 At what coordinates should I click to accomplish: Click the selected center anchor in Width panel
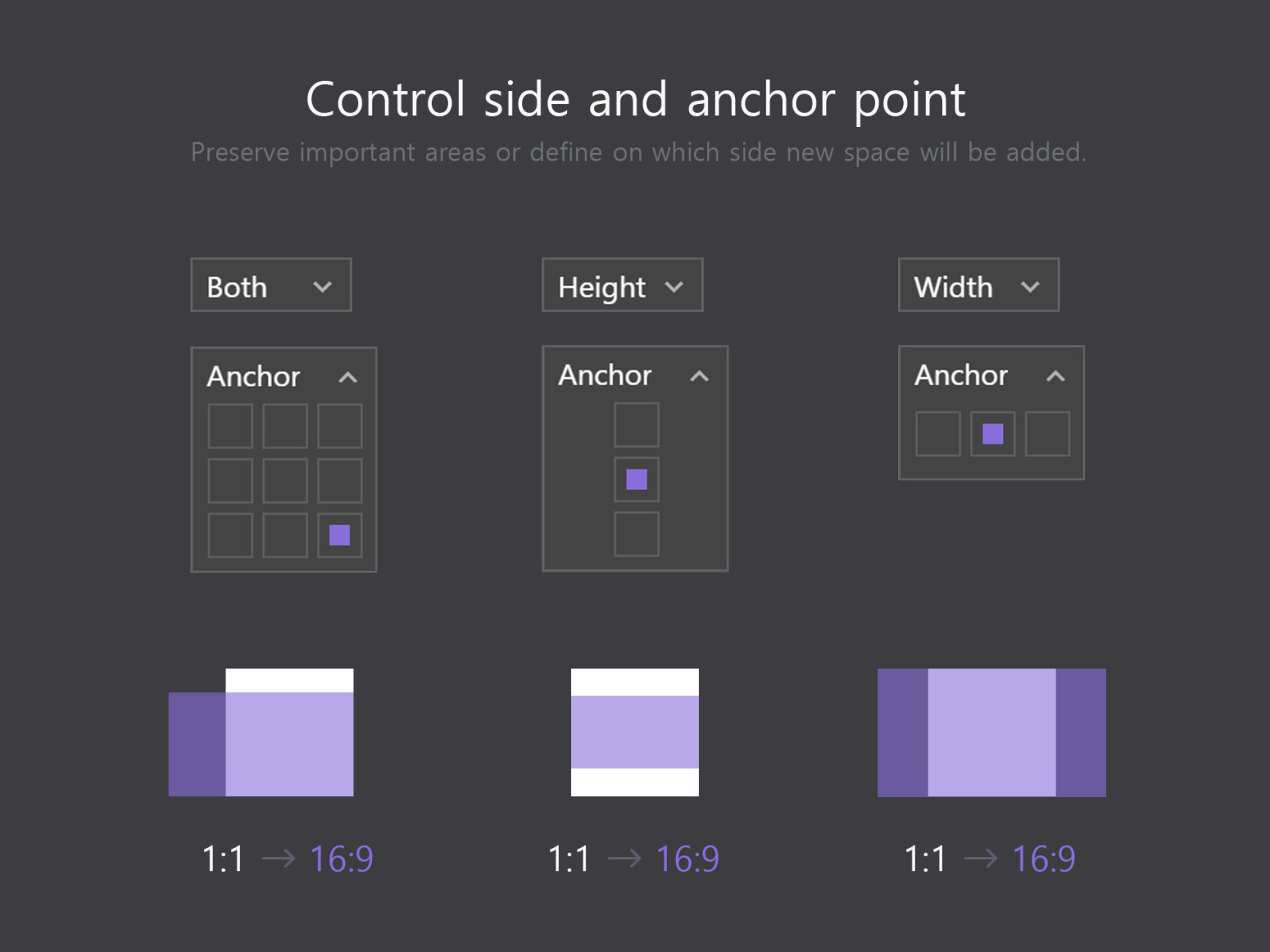[x=992, y=434]
